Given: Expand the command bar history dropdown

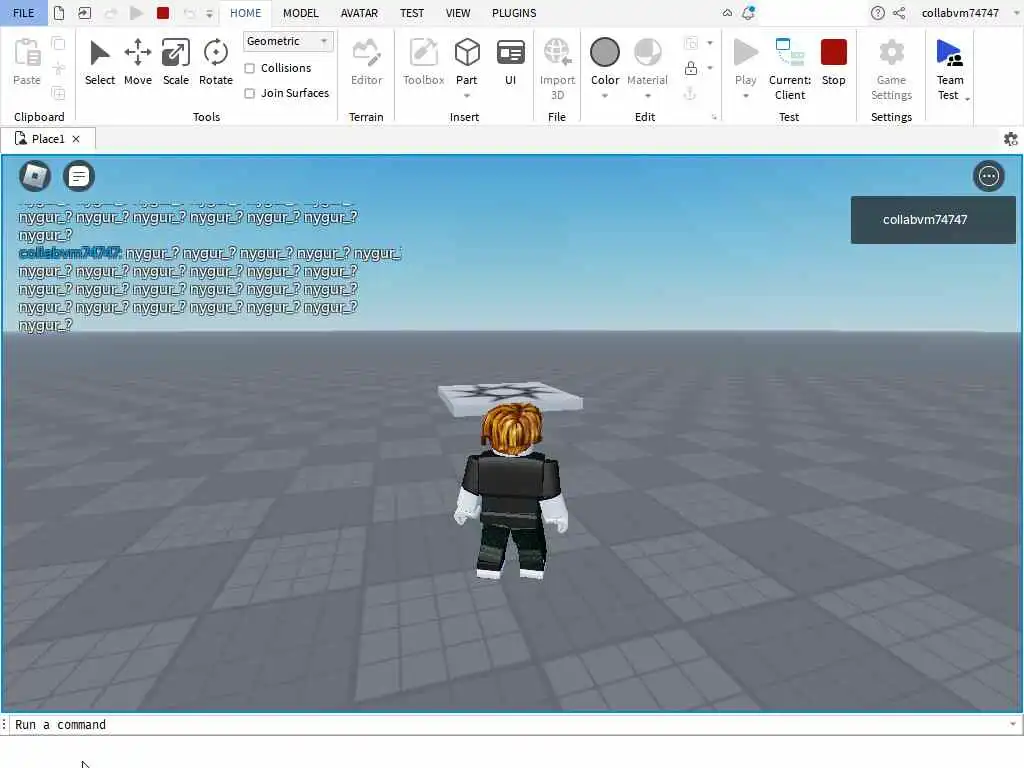Looking at the screenshot, I should [1012, 724].
